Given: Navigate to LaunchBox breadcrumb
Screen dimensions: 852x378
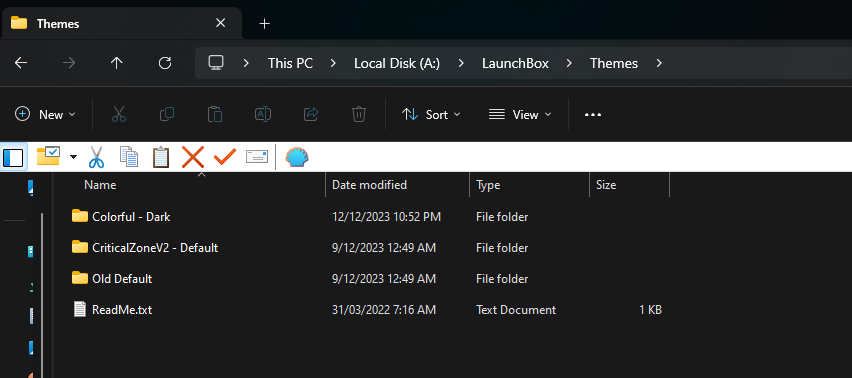Looking at the screenshot, I should pos(515,64).
